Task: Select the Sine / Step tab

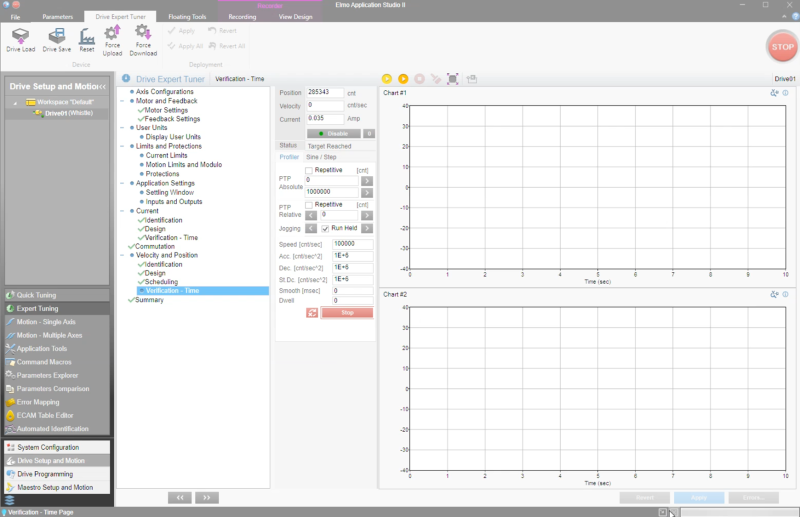Action: click(x=321, y=157)
